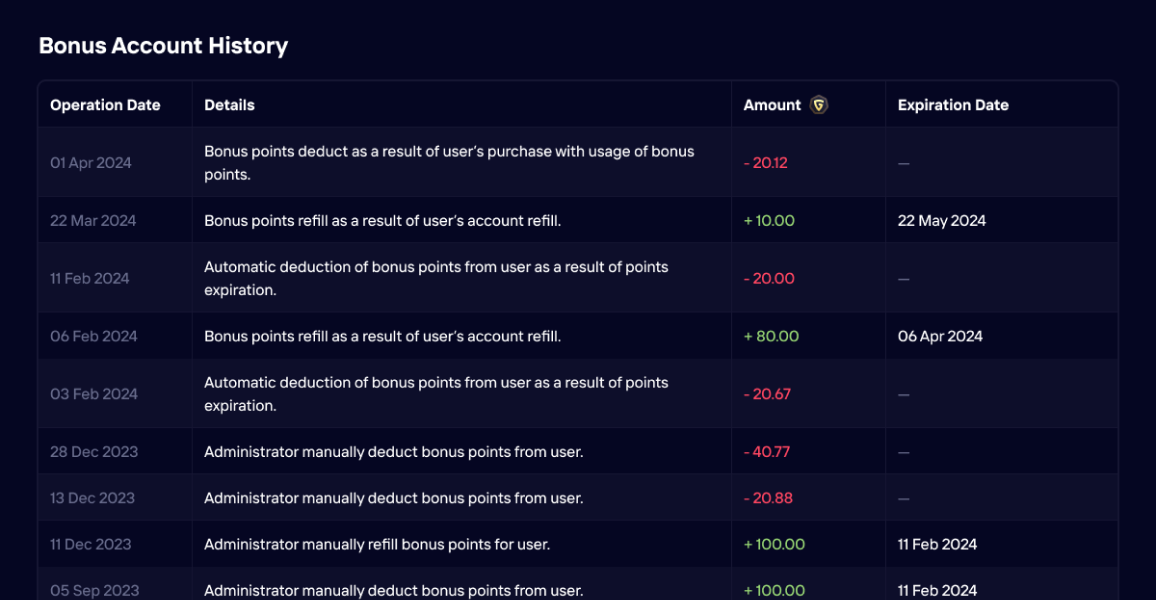1156x600 pixels.
Task: Click the -40.77 manual deduction amount
Action: coord(767,452)
